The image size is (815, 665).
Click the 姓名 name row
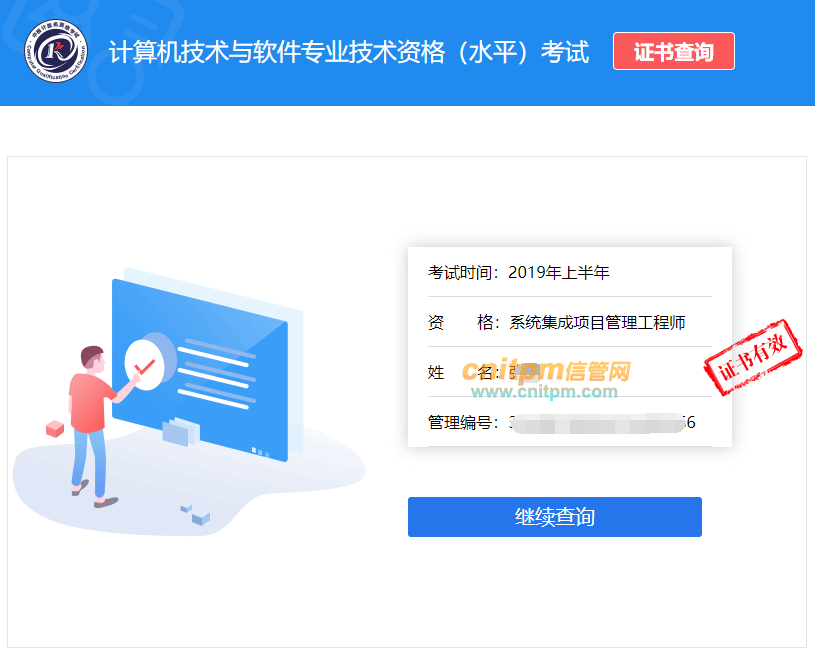[570, 372]
